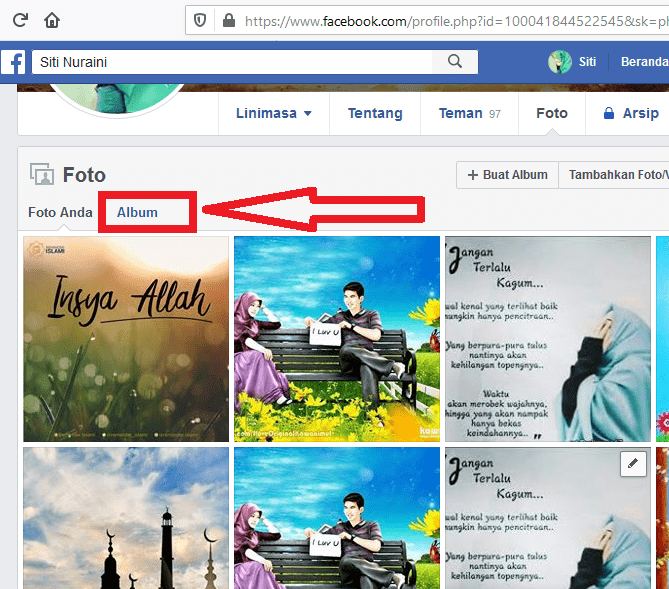The image size is (669, 589).
Task: Click the Foto section heading text
Action: [x=84, y=175]
